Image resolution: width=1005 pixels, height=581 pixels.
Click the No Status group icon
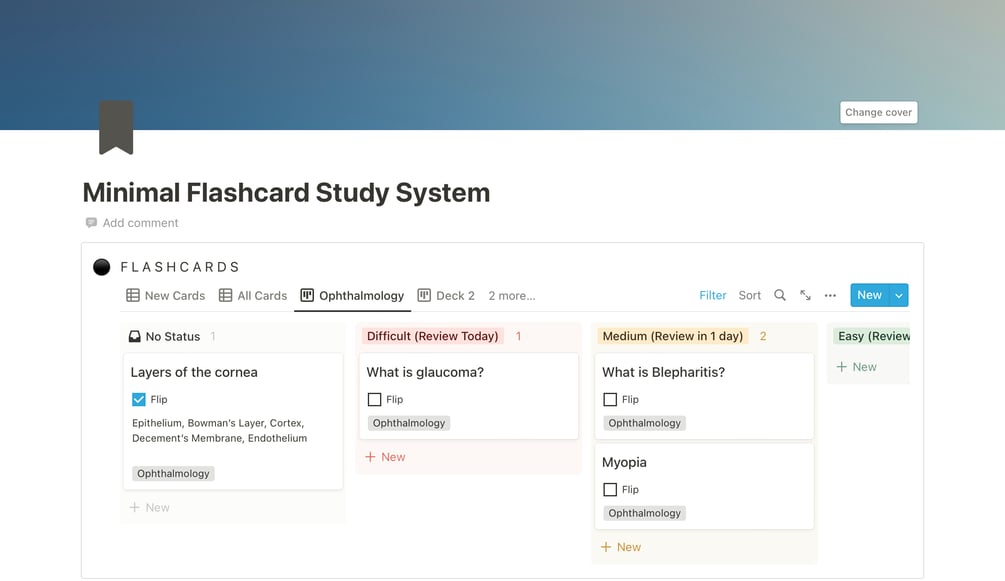click(x=135, y=336)
